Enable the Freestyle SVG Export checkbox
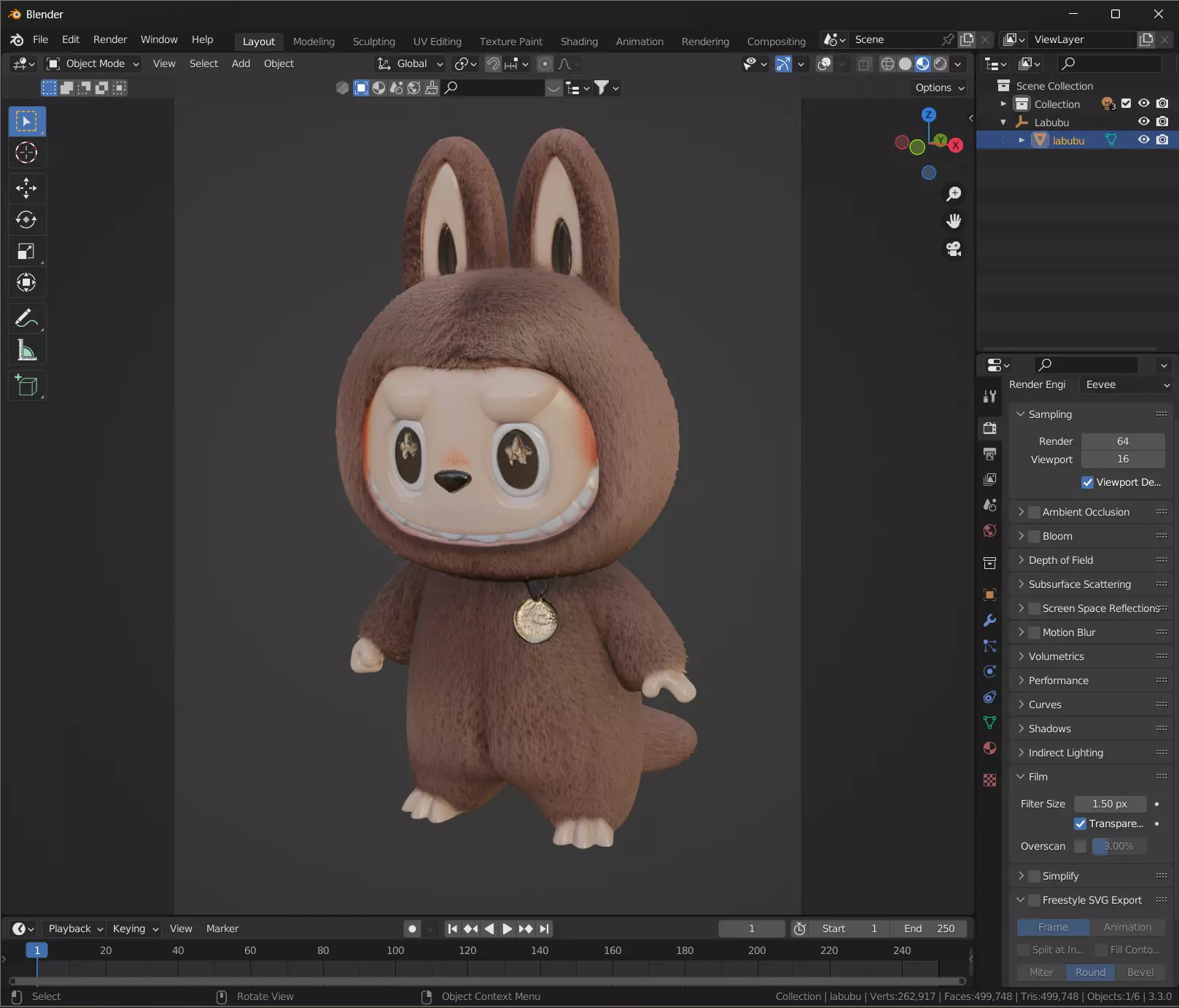 click(1034, 900)
